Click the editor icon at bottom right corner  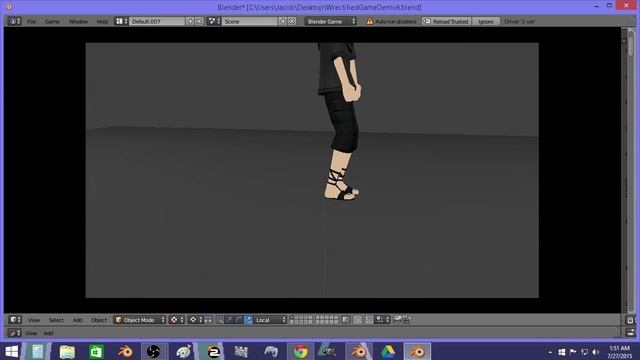coord(630,333)
